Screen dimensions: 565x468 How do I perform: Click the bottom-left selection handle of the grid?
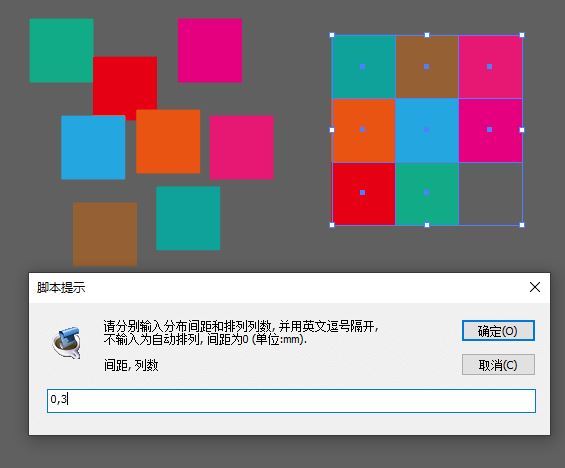point(332,225)
